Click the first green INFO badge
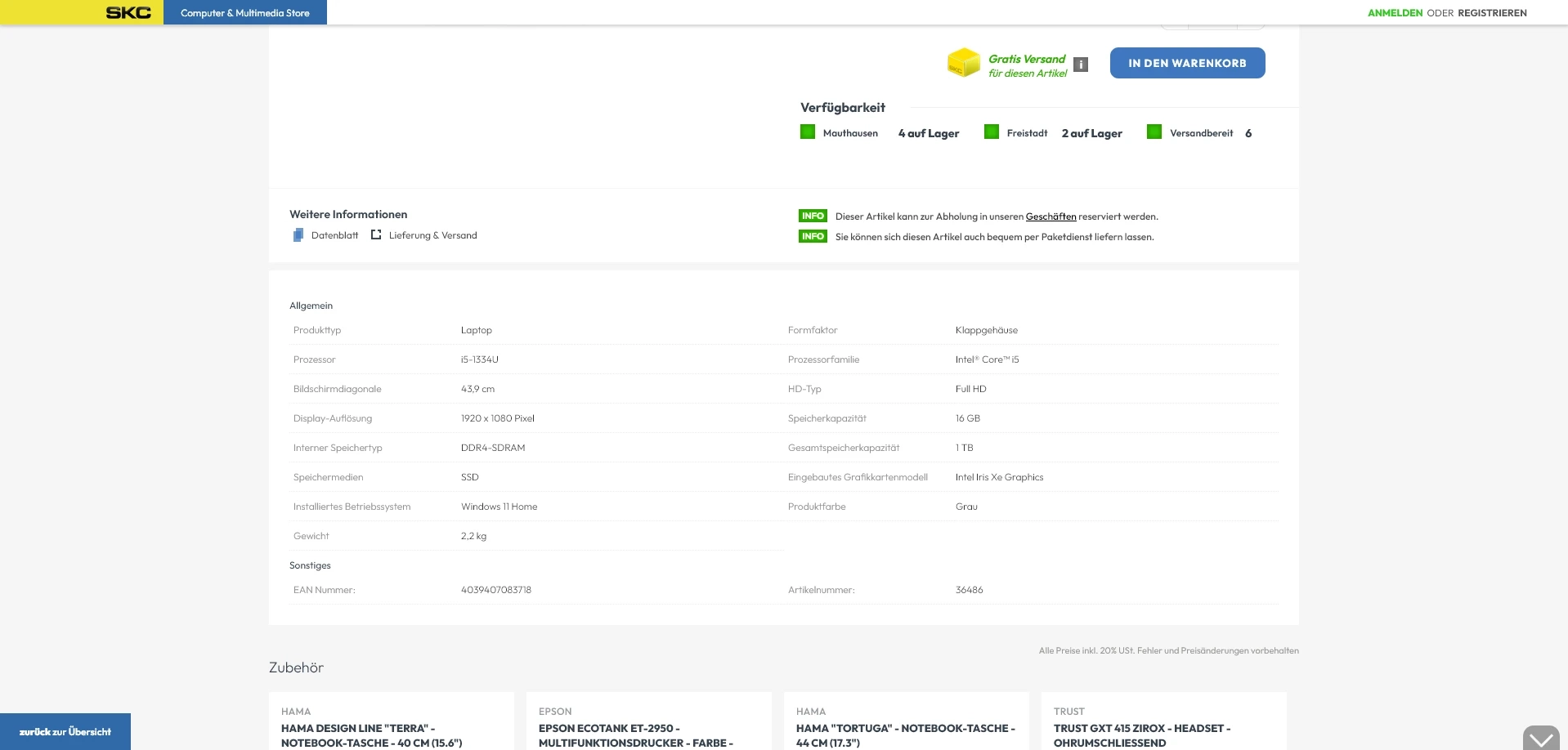The image size is (1568, 750). coord(813,217)
